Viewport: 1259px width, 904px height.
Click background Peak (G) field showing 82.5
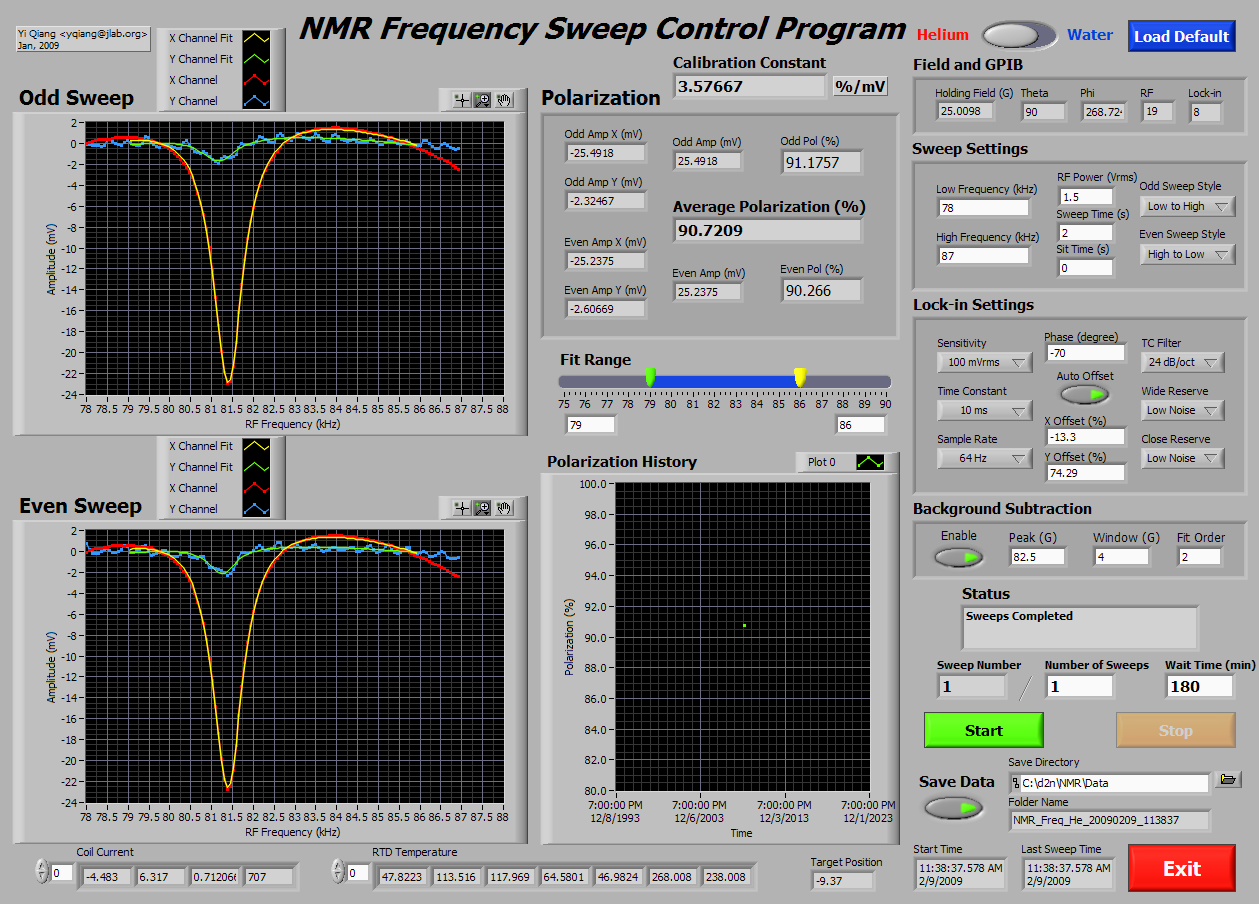pos(1037,556)
